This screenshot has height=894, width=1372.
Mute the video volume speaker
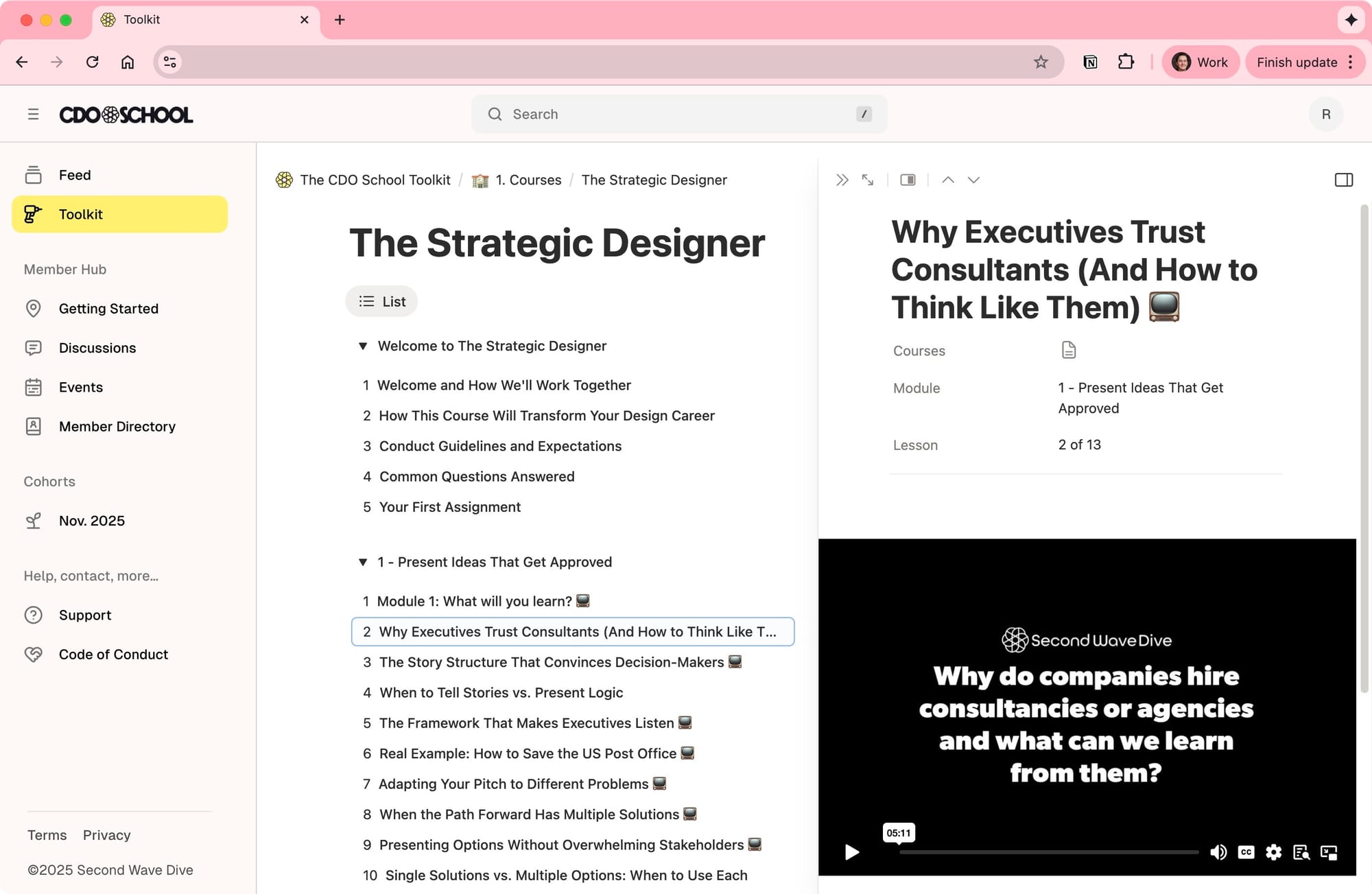(x=1218, y=852)
